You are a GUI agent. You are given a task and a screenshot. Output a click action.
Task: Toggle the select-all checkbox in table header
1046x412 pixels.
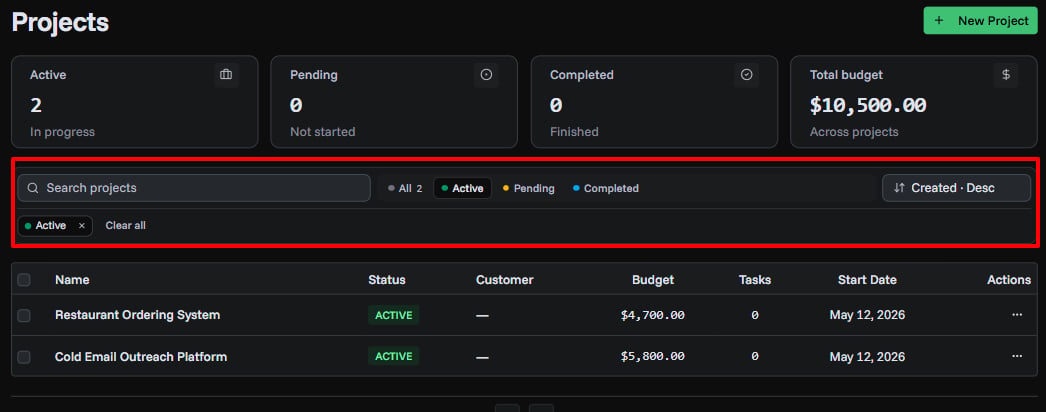click(x=24, y=280)
